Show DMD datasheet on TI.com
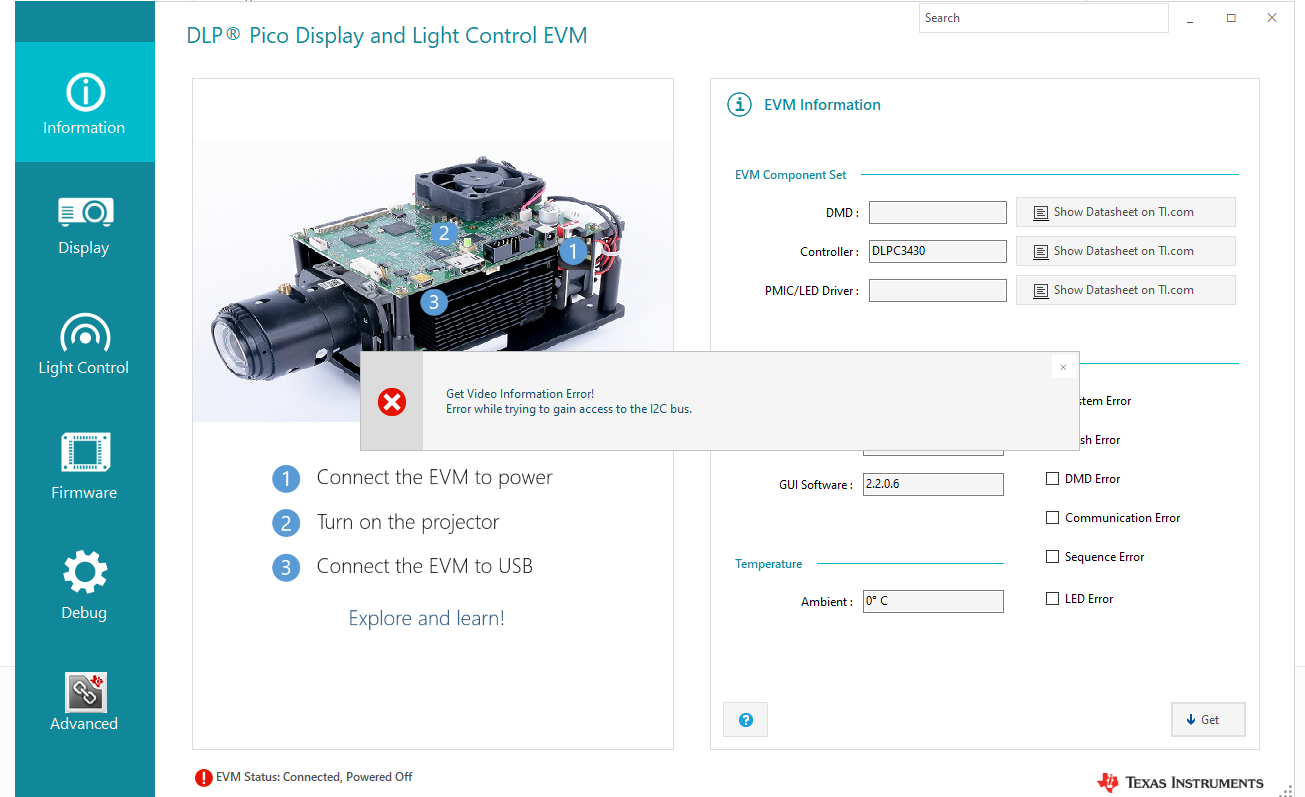The height and width of the screenshot is (797, 1305). [1126, 212]
